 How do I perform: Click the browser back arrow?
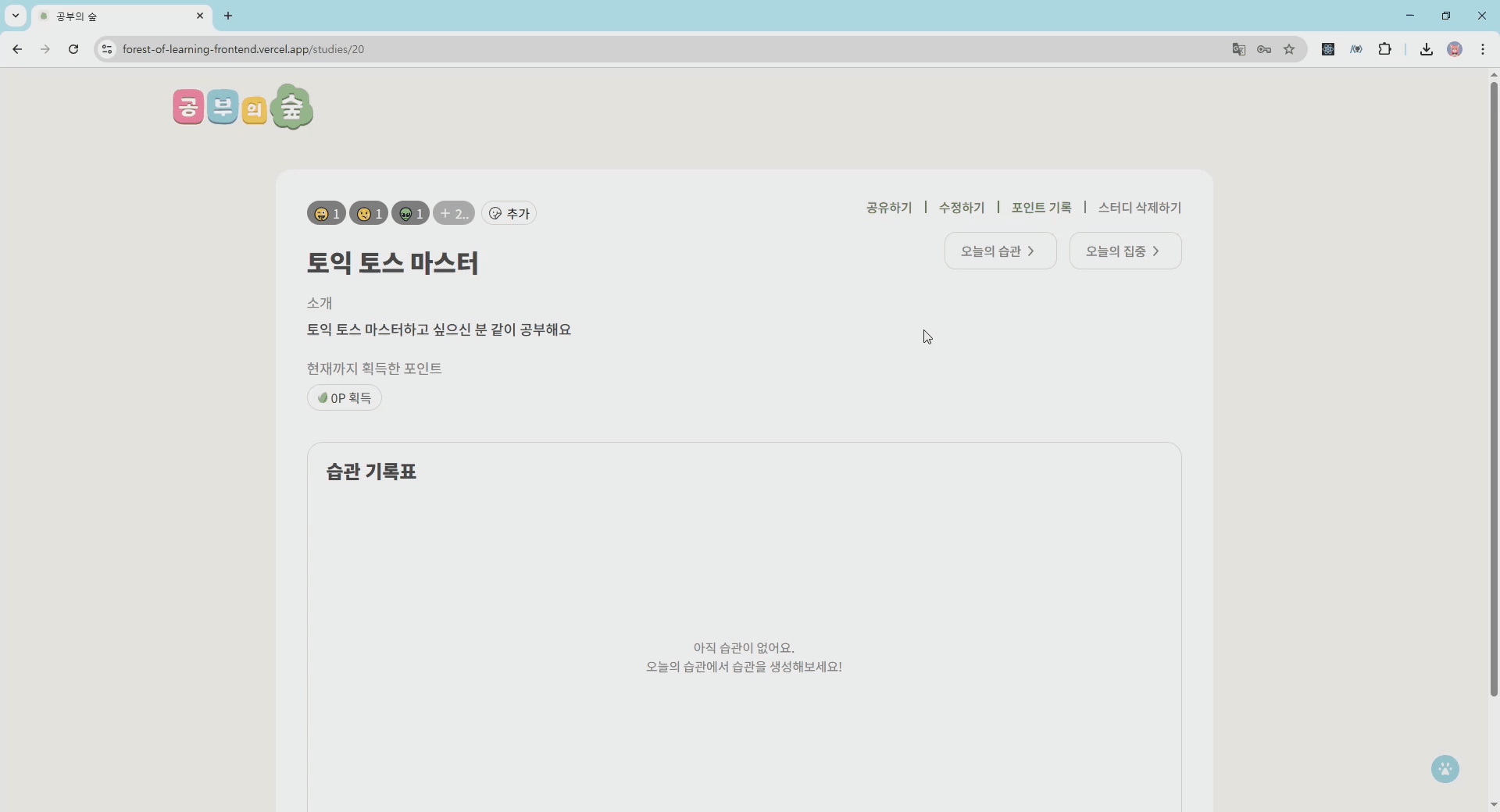point(17,49)
